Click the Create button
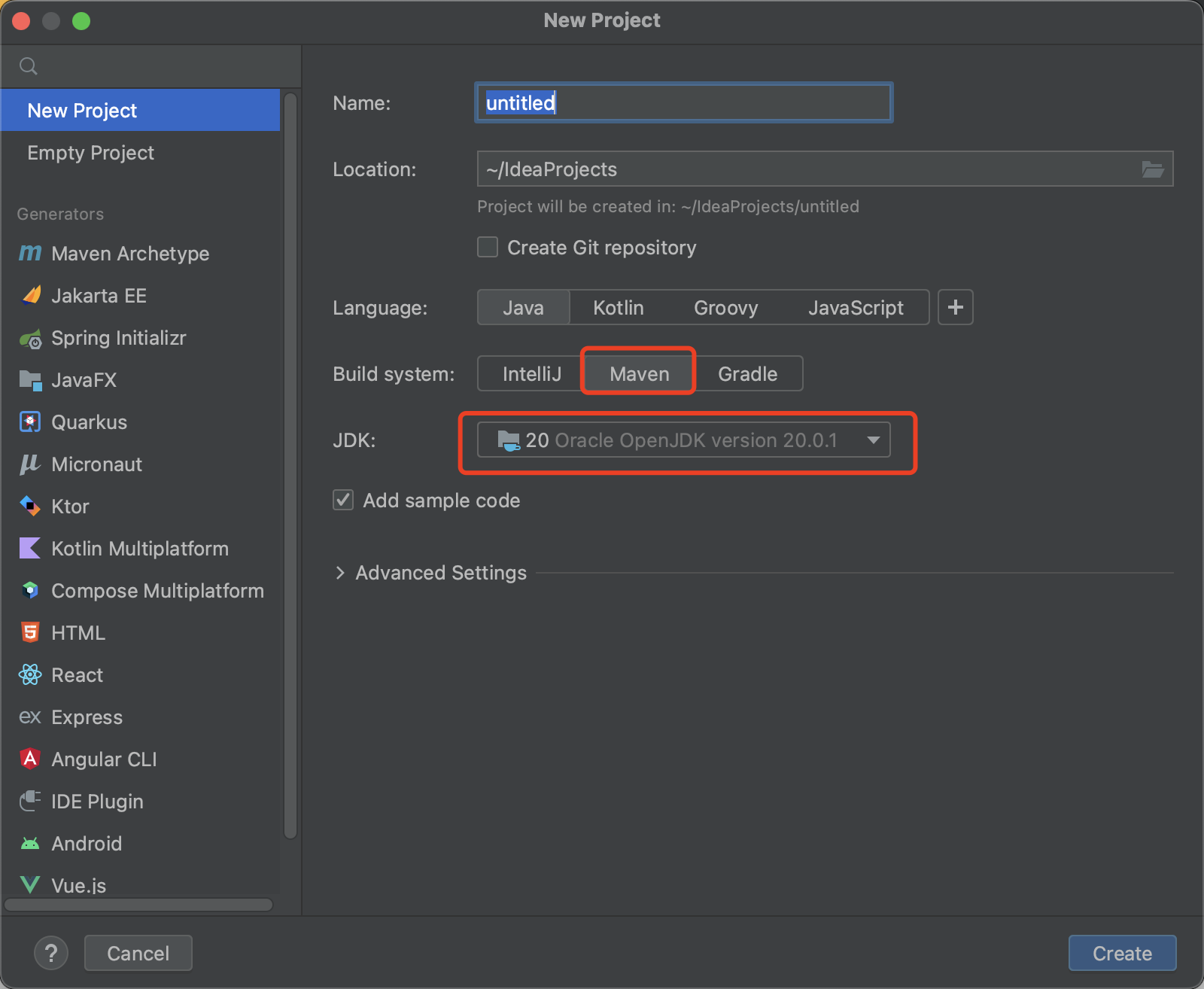This screenshot has width=1204, height=989. (1122, 954)
